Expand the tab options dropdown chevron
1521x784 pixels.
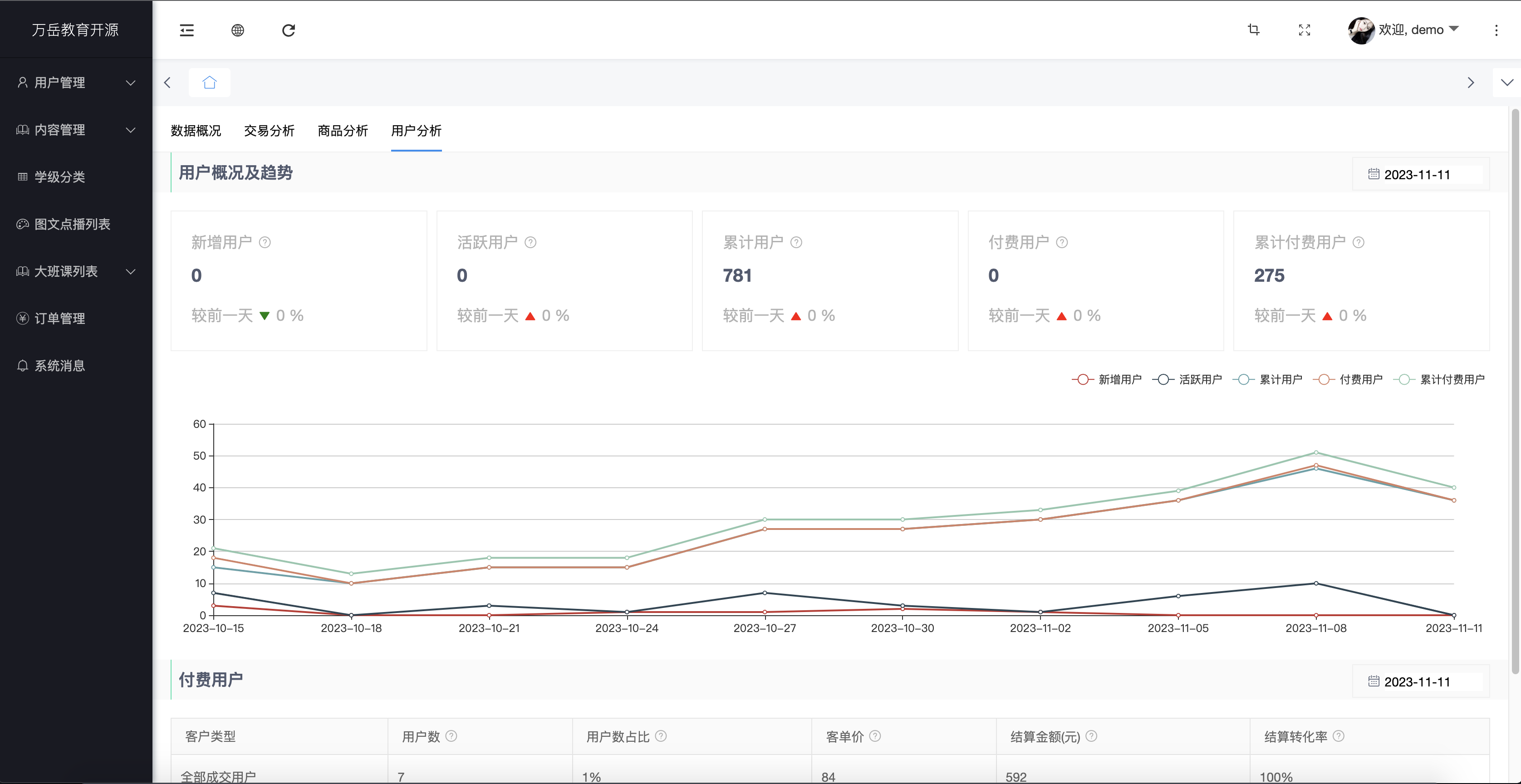[1507, 82]
